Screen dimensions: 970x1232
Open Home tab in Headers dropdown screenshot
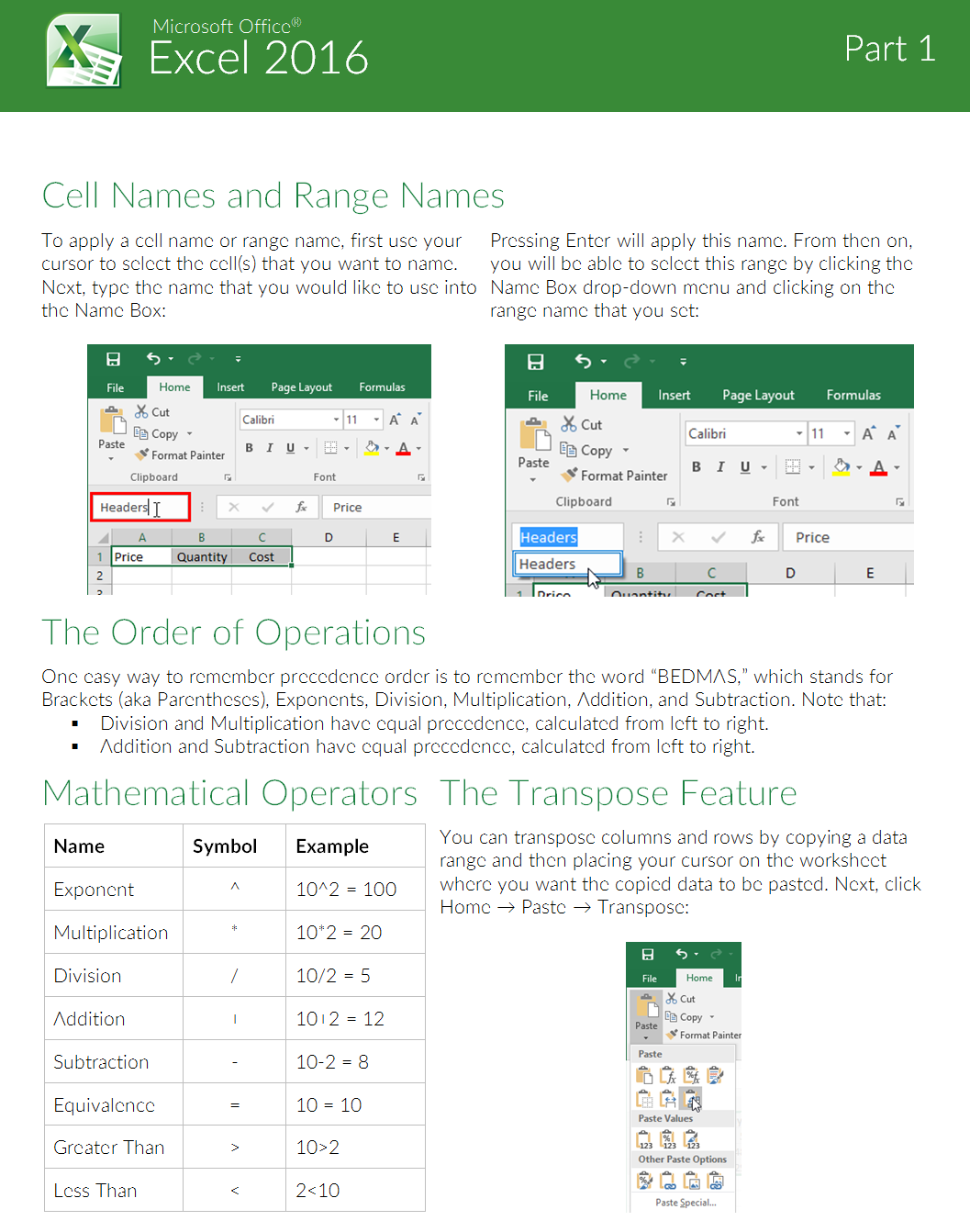pyautogui.click(x=608, y=395)
